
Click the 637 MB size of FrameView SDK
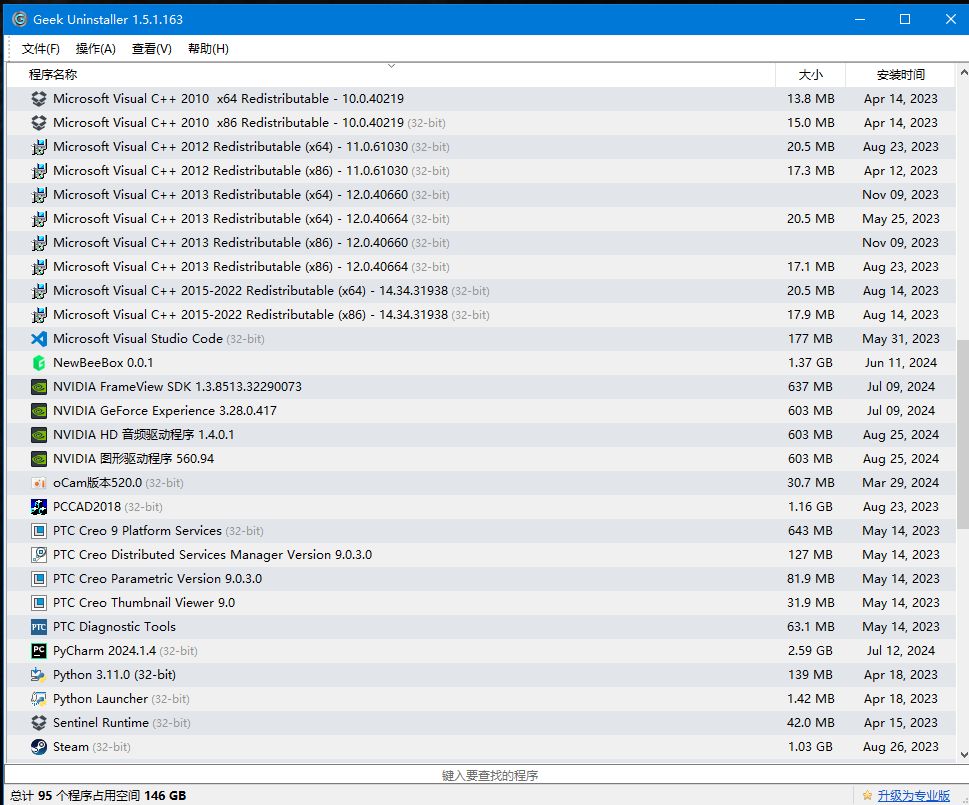[810, 387]
